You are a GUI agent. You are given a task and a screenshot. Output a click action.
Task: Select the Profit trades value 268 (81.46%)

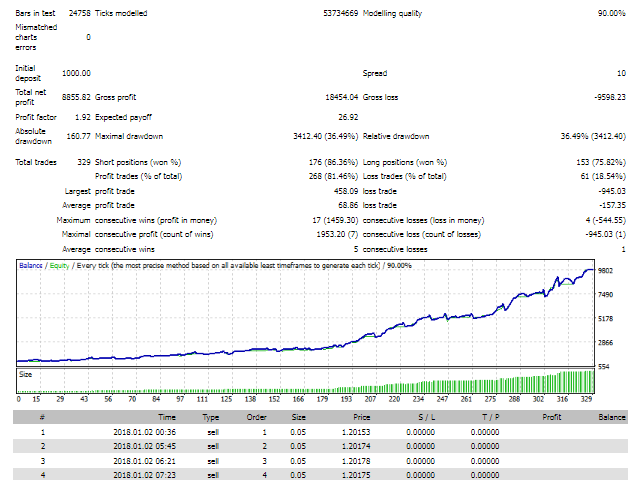[x=333, y=176]
